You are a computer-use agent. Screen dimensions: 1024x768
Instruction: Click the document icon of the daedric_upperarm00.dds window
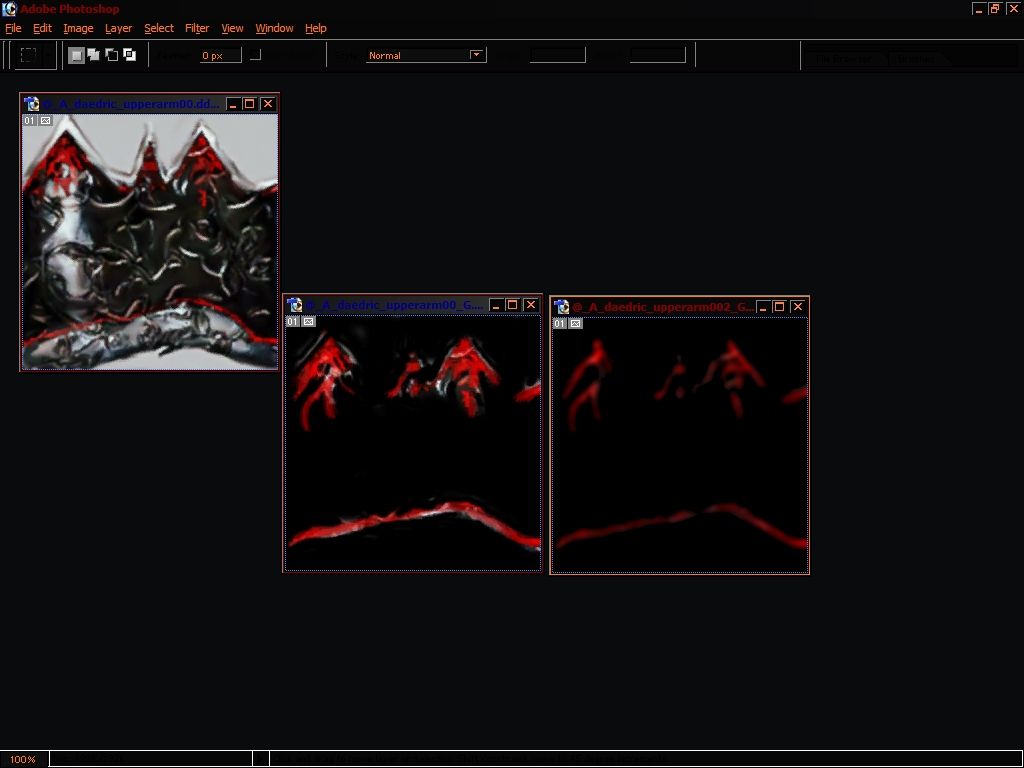point(31,104)
